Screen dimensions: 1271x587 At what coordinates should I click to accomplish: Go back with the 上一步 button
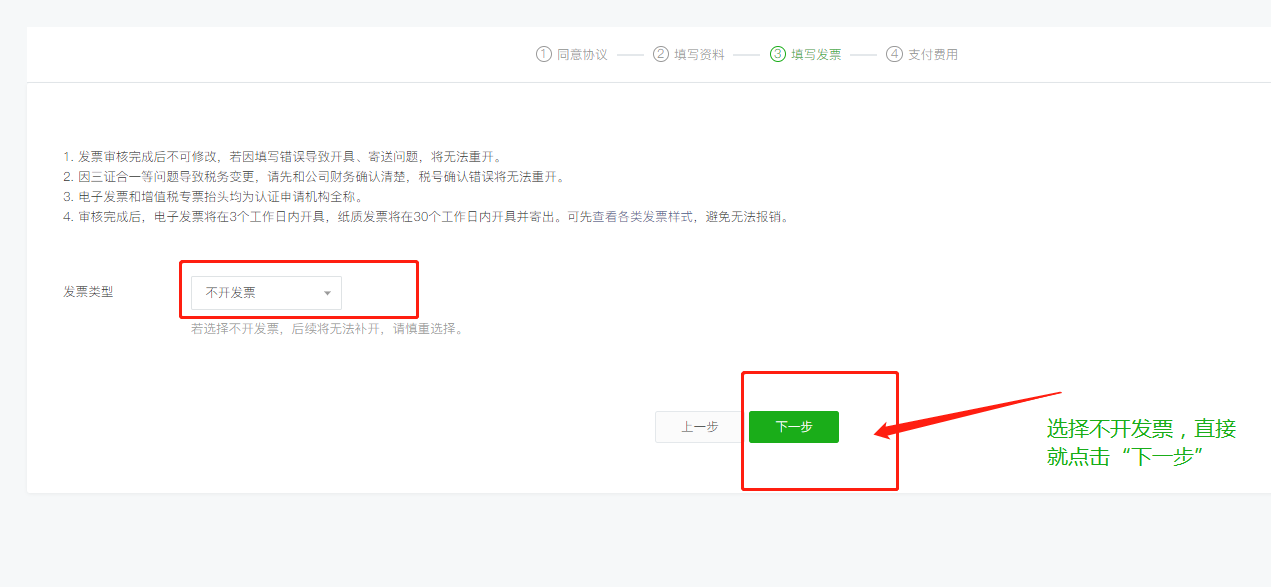(700, 427)
